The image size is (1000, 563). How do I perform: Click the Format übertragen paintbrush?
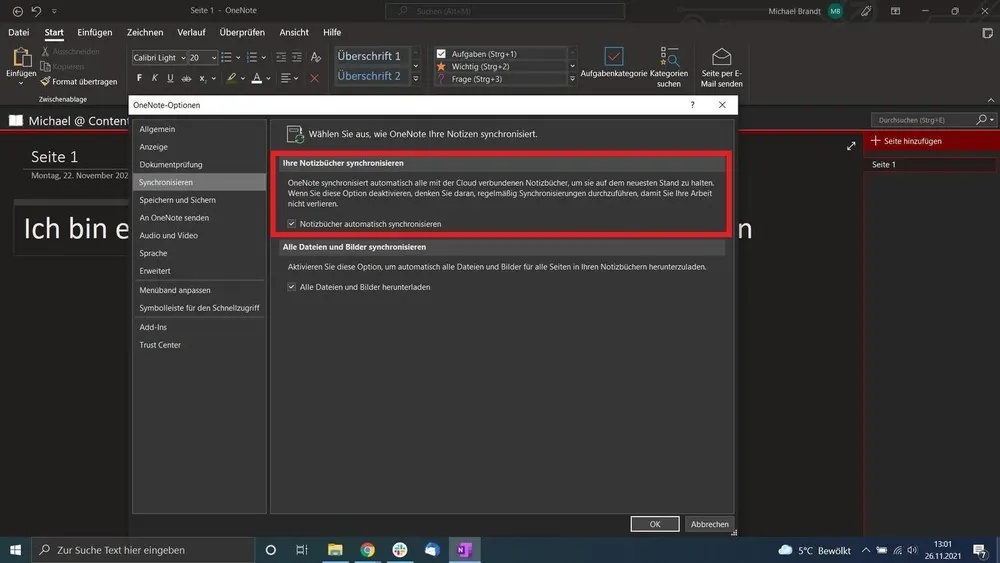click(x=79, y=82)
